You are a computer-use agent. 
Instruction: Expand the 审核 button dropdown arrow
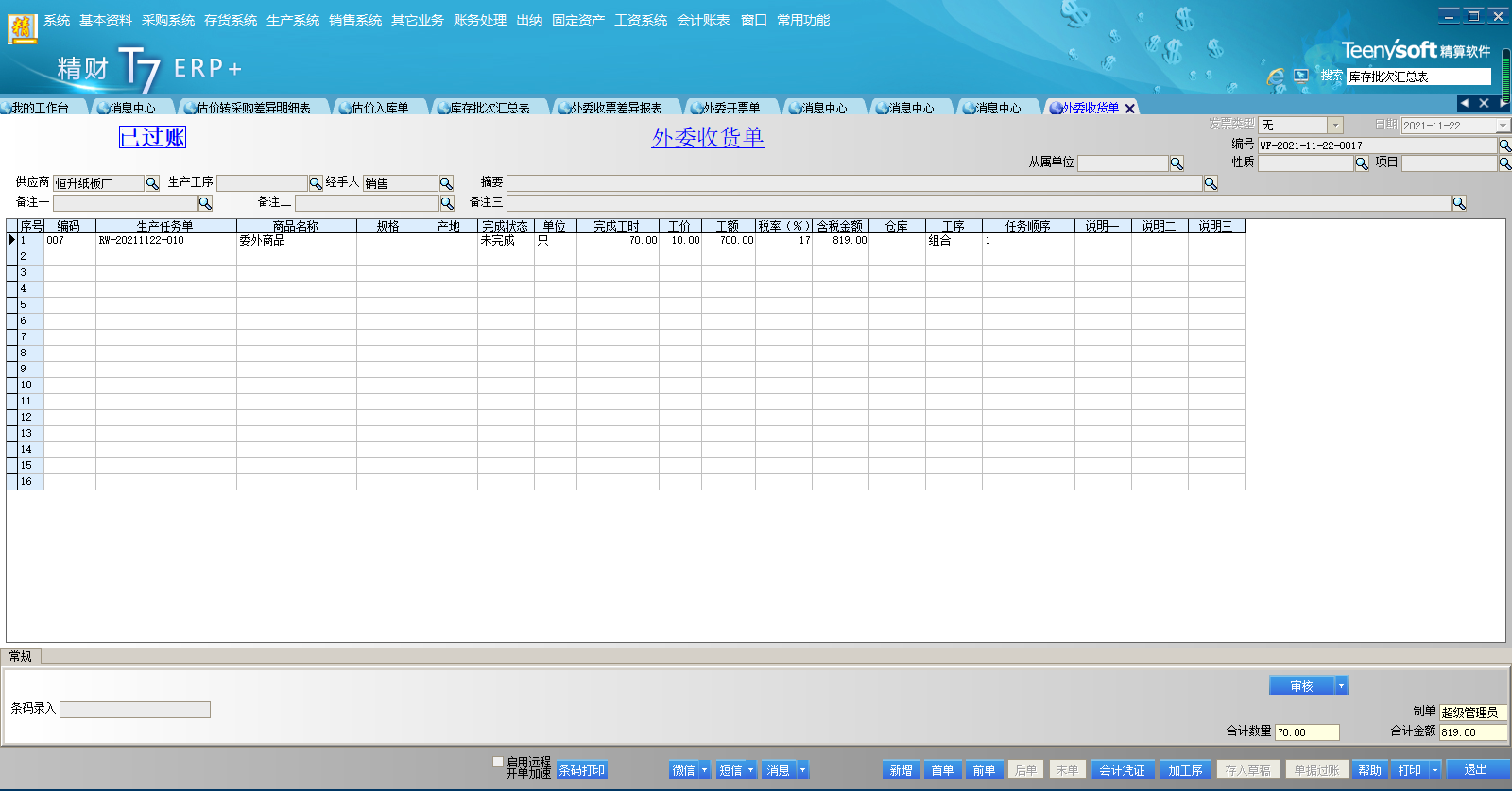pos(1341,686)
